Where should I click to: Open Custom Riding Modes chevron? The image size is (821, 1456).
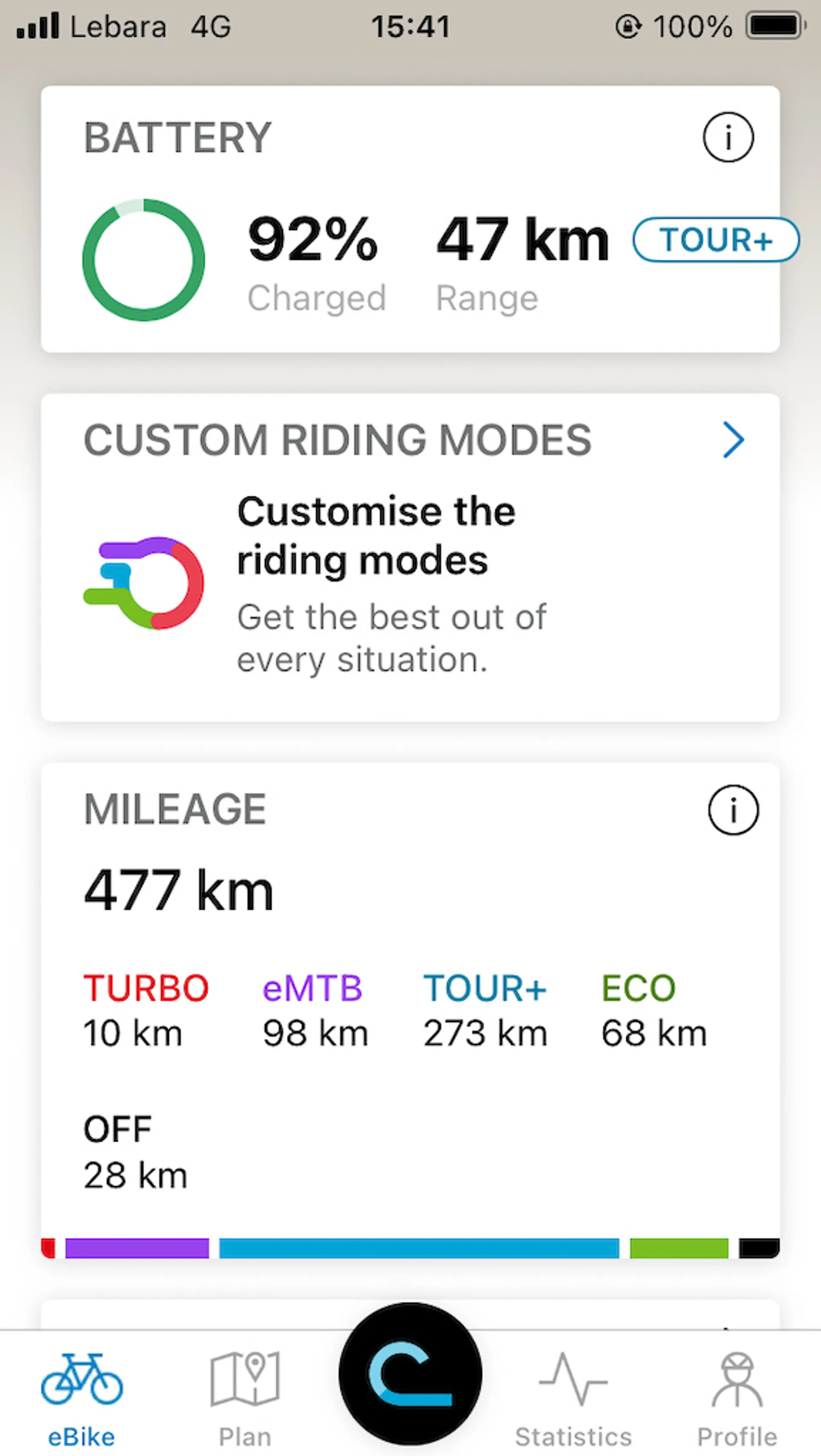733,440
